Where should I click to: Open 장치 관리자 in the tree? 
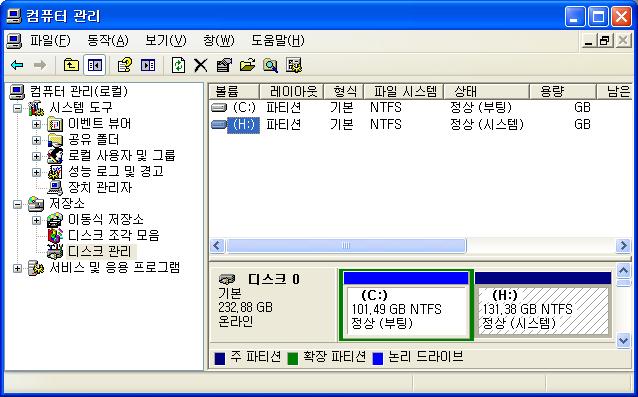tap(100, 187)
